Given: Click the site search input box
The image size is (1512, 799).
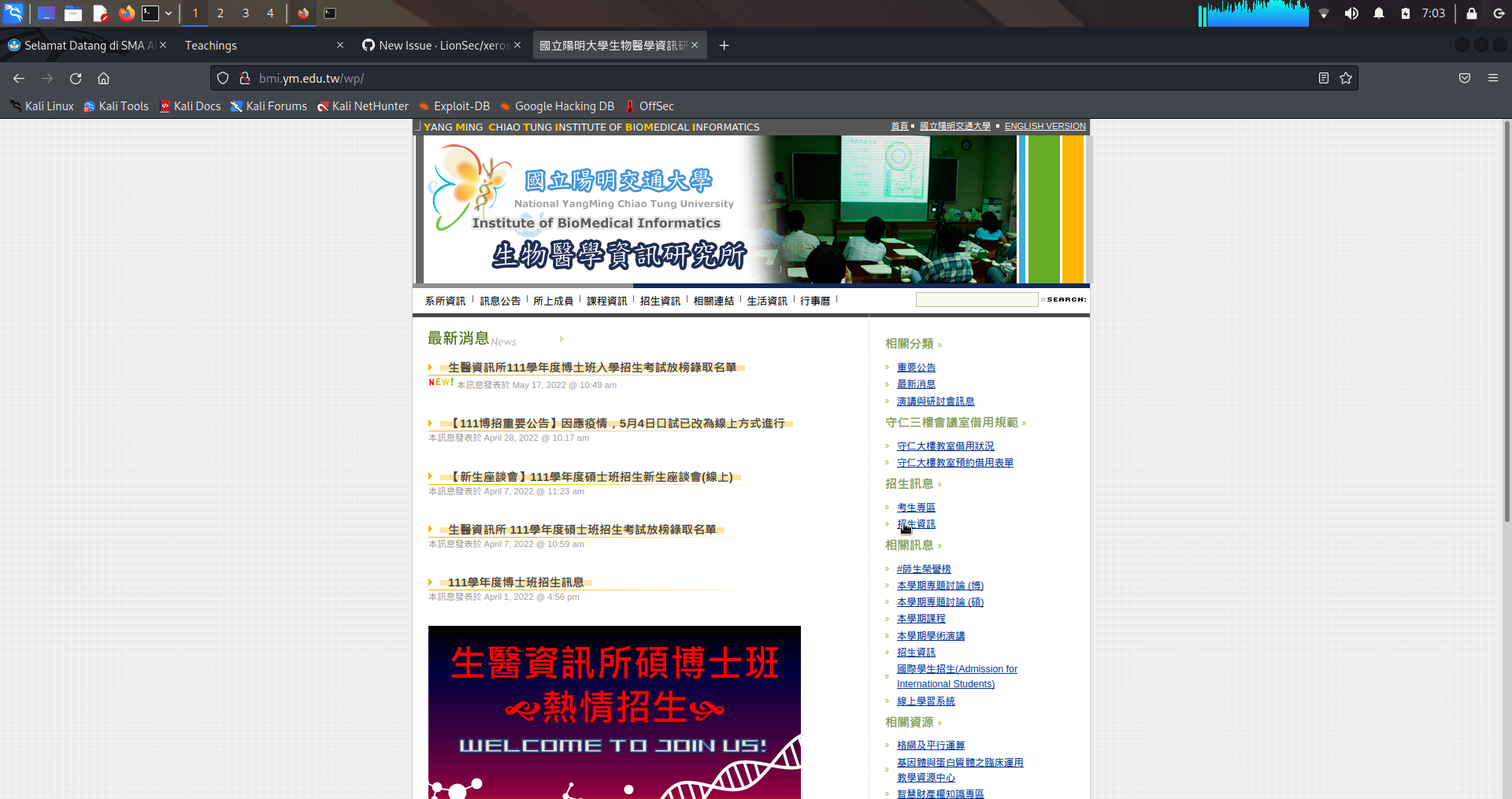Looking at the screenshot, I should coord(976,299).
